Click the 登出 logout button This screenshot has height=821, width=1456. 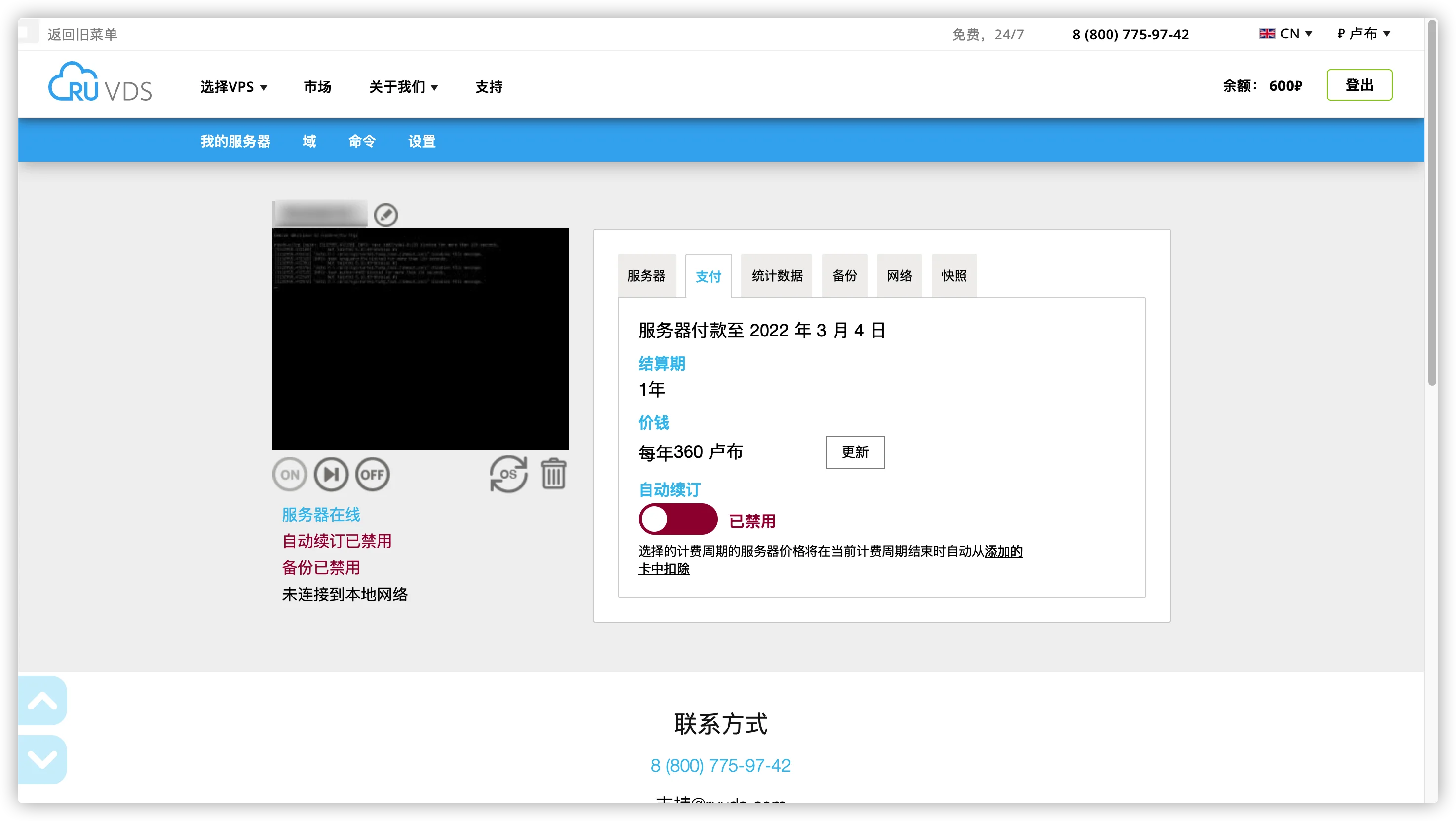click(x=1359, y=85)
